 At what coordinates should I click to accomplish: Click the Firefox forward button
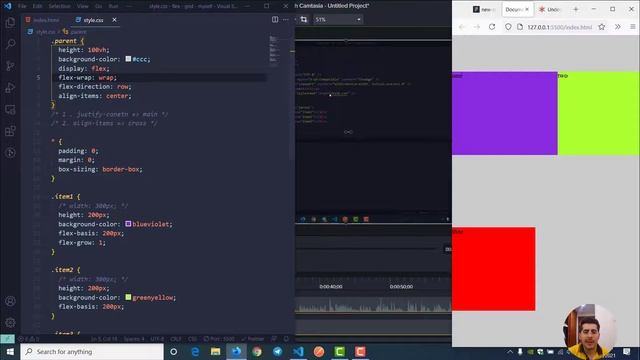477,27
